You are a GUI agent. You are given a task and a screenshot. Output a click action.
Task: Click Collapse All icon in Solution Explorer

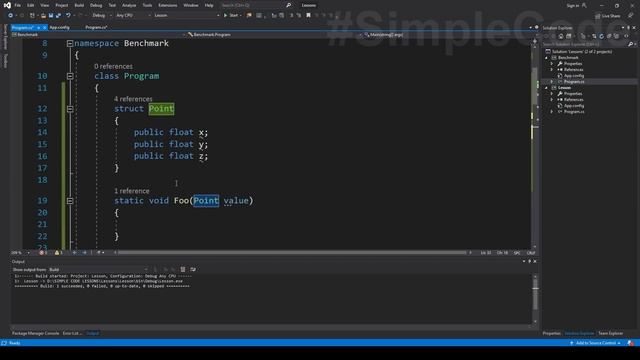tap(609, 36)
